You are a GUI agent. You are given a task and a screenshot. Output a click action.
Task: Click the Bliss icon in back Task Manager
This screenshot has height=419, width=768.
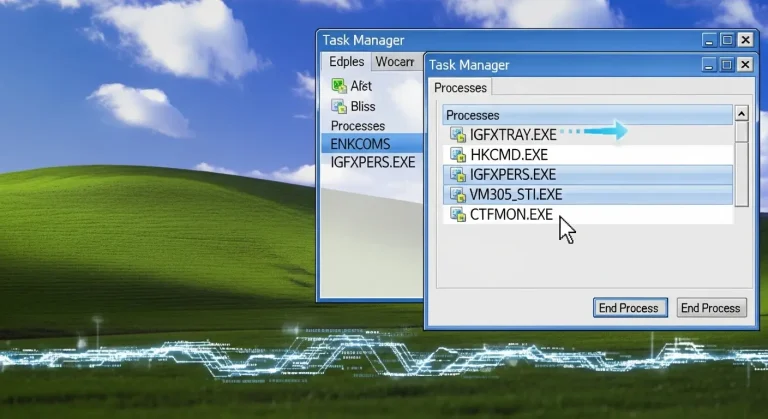(339, 106)
